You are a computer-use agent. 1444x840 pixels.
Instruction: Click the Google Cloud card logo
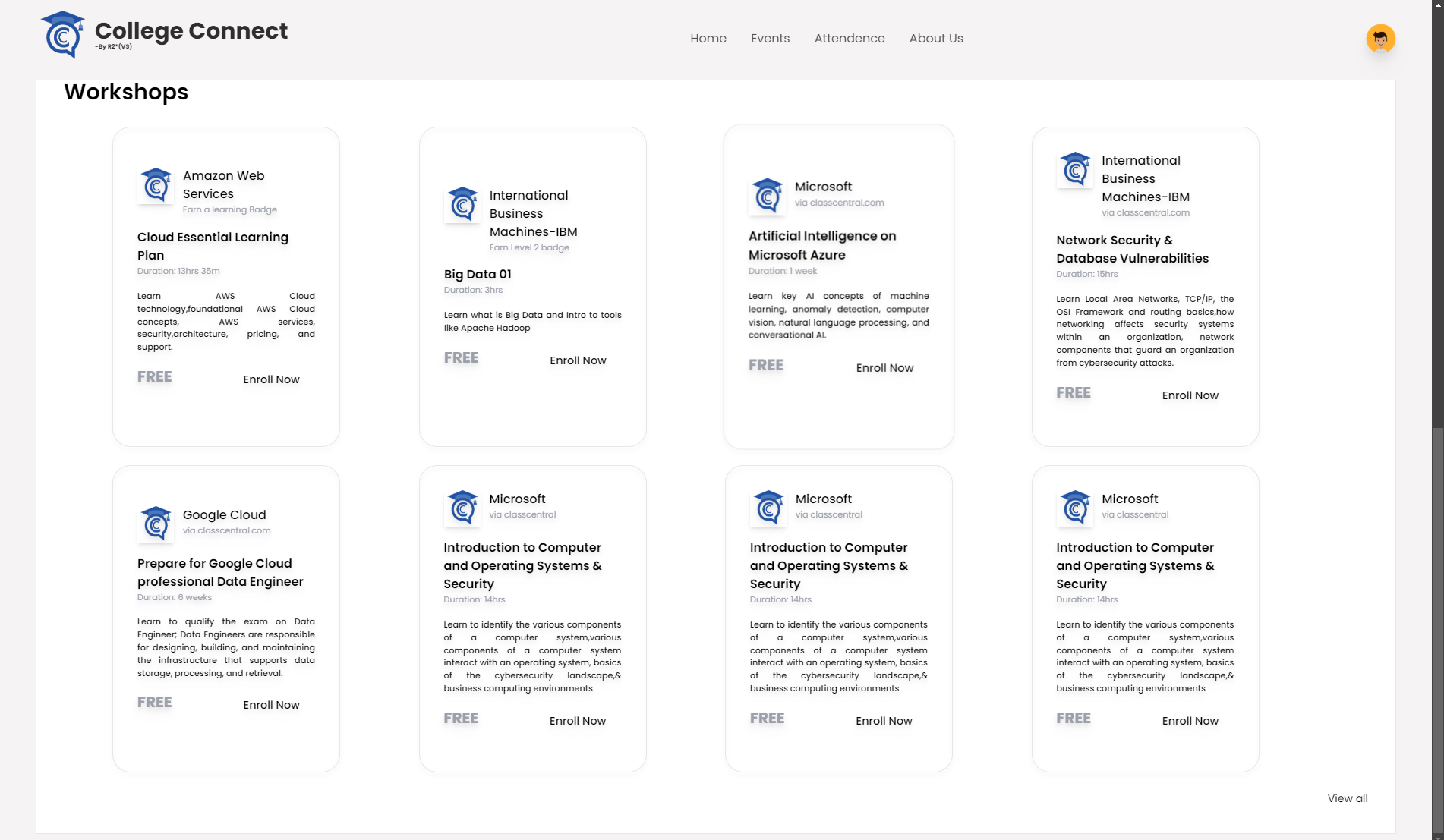pos(156,524)
